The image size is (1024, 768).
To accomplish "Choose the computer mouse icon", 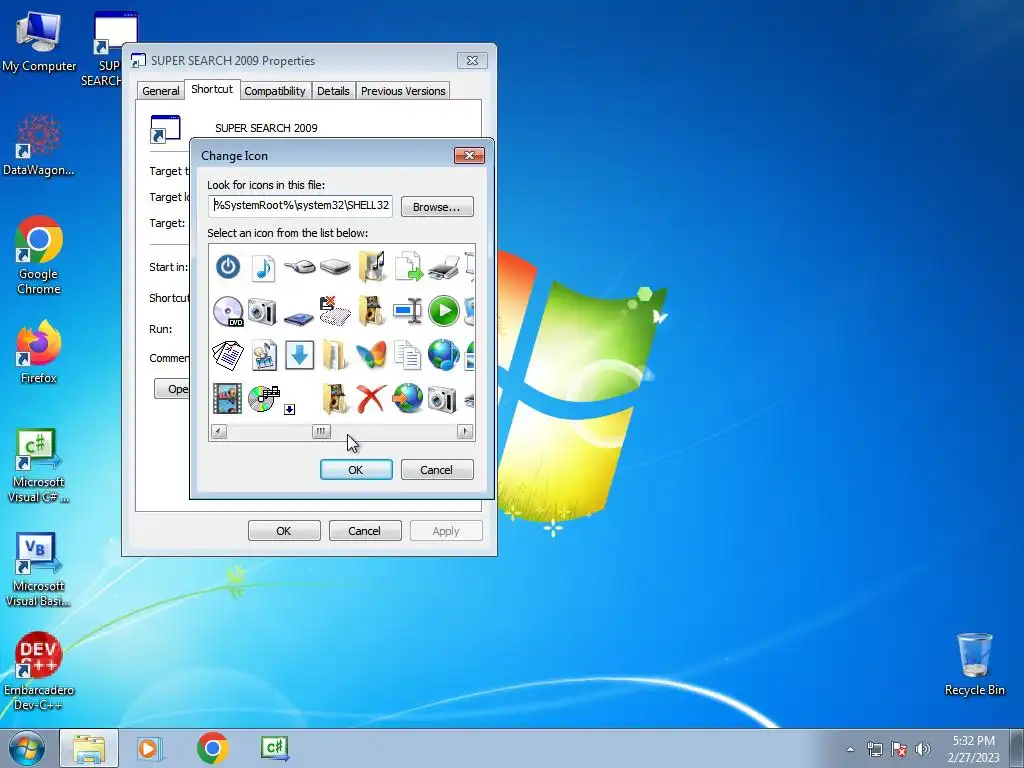I will 299,266.
